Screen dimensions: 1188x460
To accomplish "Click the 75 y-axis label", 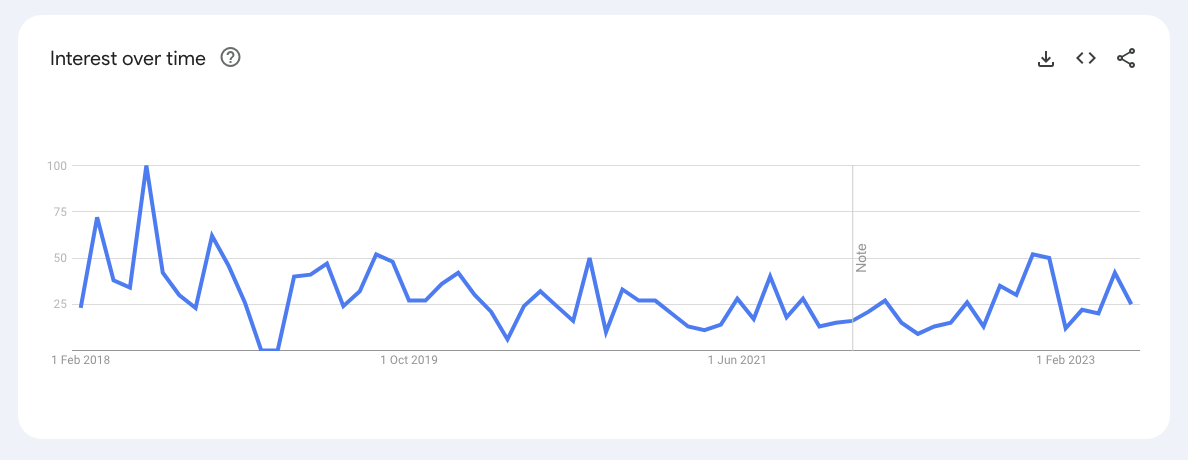I will click(59, 212).
